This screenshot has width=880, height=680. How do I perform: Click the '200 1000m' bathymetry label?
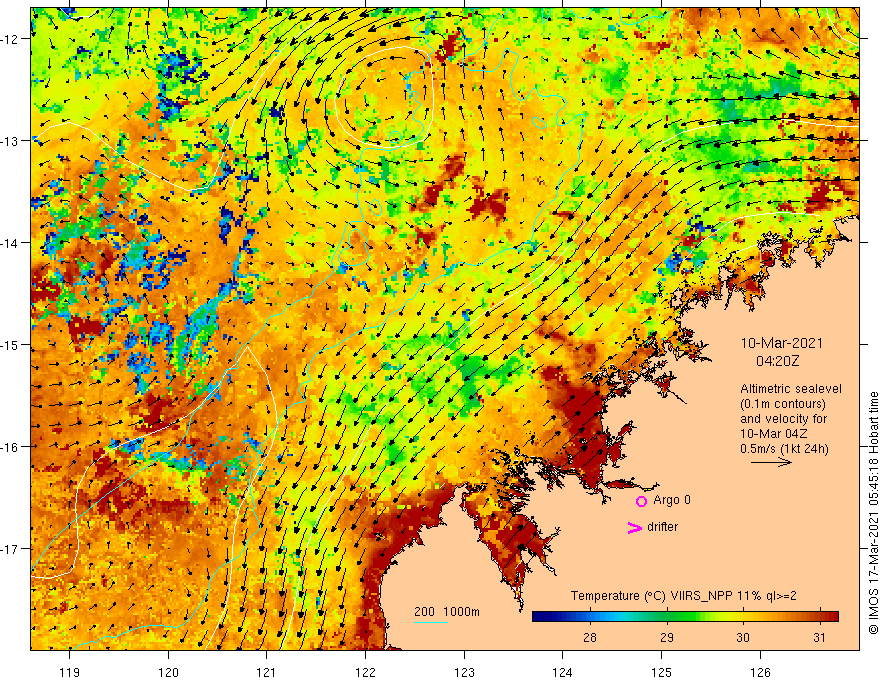[447, 612]
